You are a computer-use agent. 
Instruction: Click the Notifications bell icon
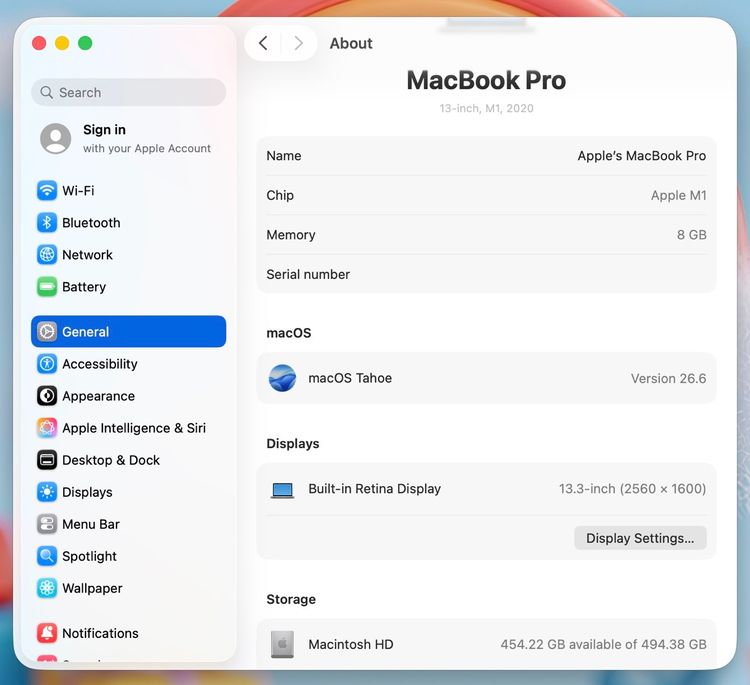(47, 633)
